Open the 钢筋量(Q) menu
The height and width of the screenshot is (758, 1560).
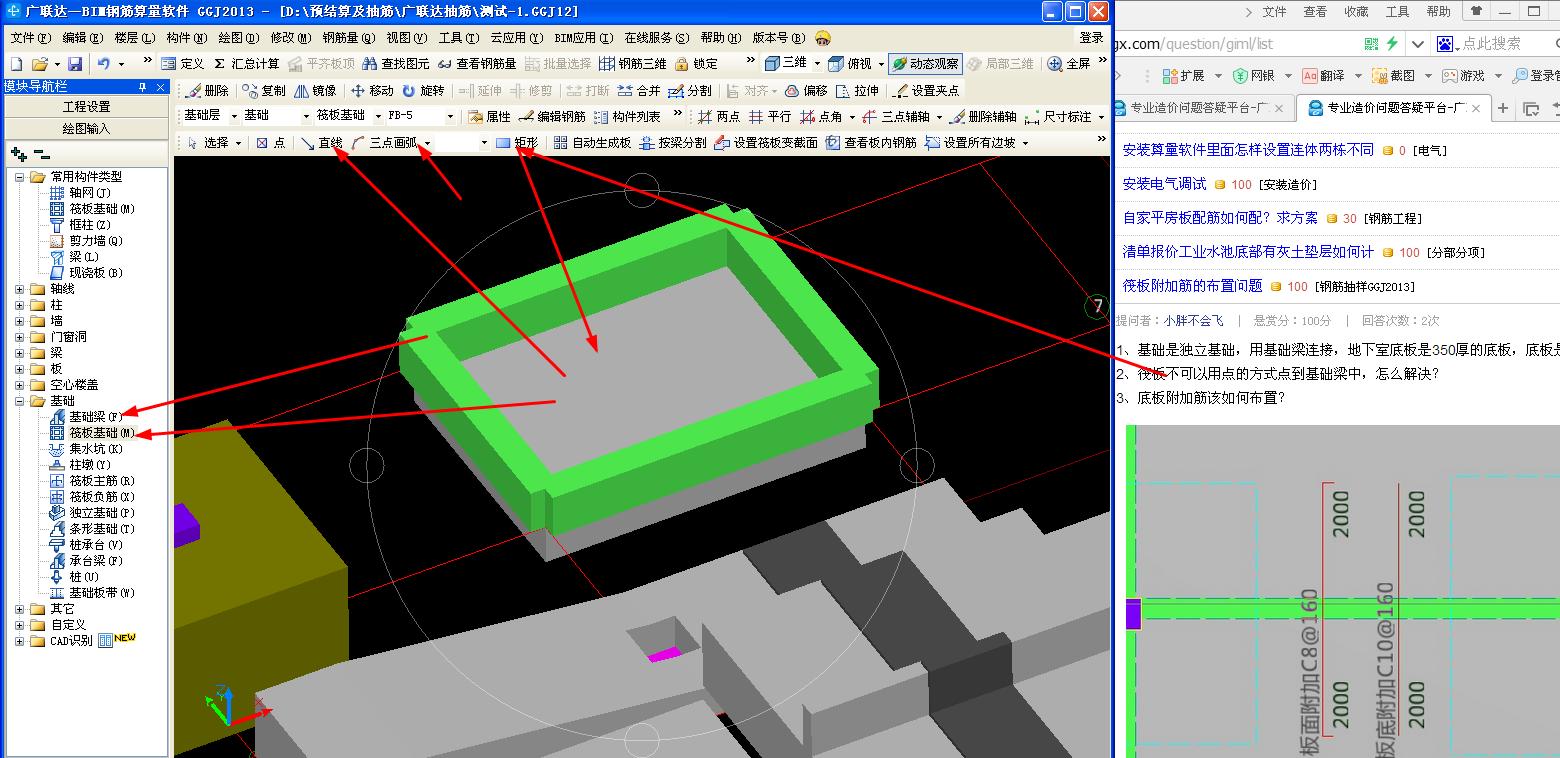click(349, 37)
